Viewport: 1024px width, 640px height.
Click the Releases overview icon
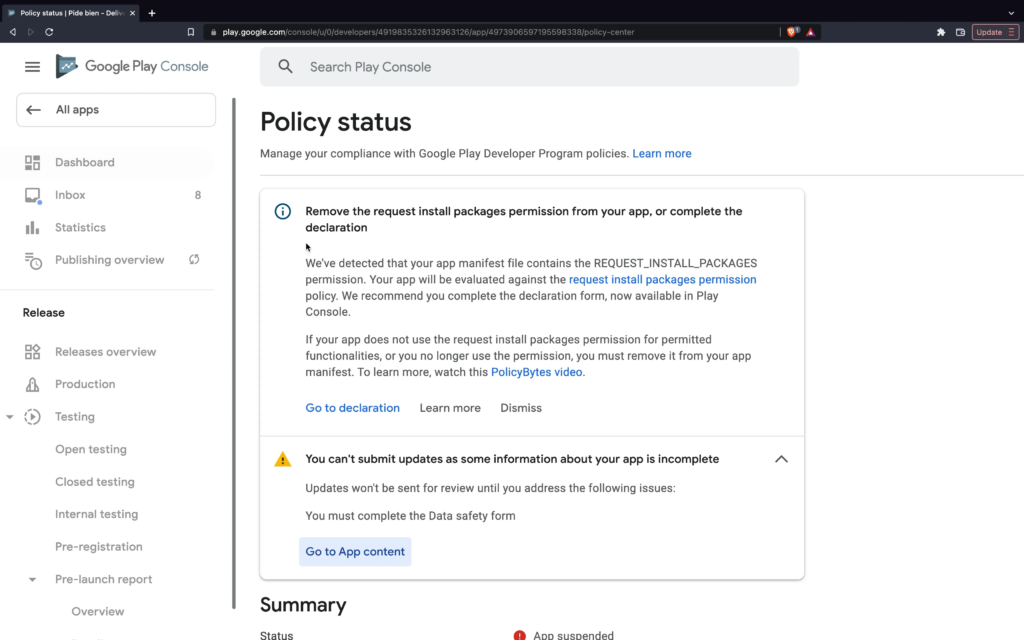click(33, 352)
